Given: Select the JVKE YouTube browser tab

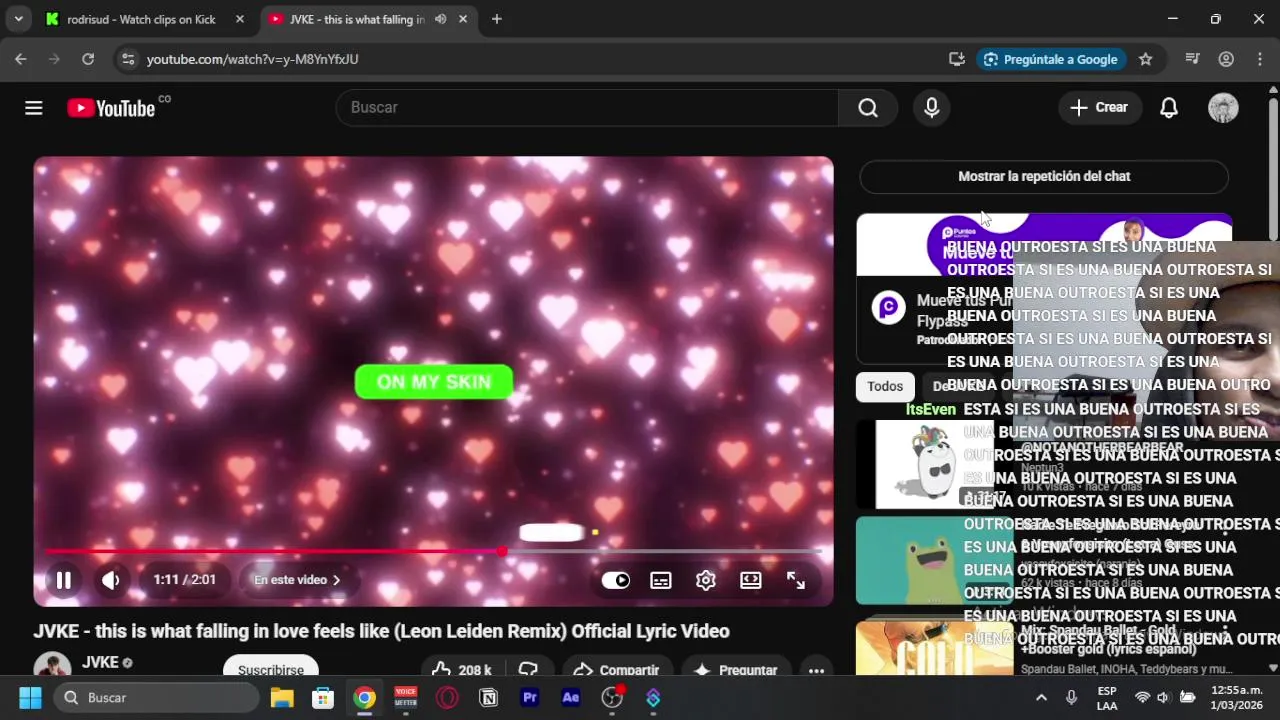Looking at the screenshot, I should 355,19.
